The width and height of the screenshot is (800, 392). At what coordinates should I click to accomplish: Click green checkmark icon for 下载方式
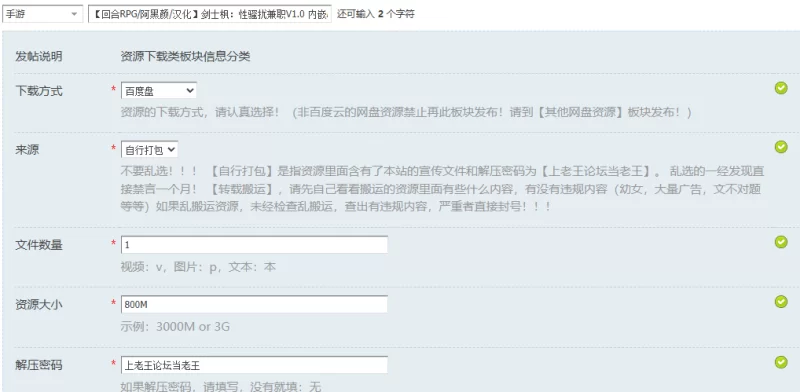click(781, 89)
